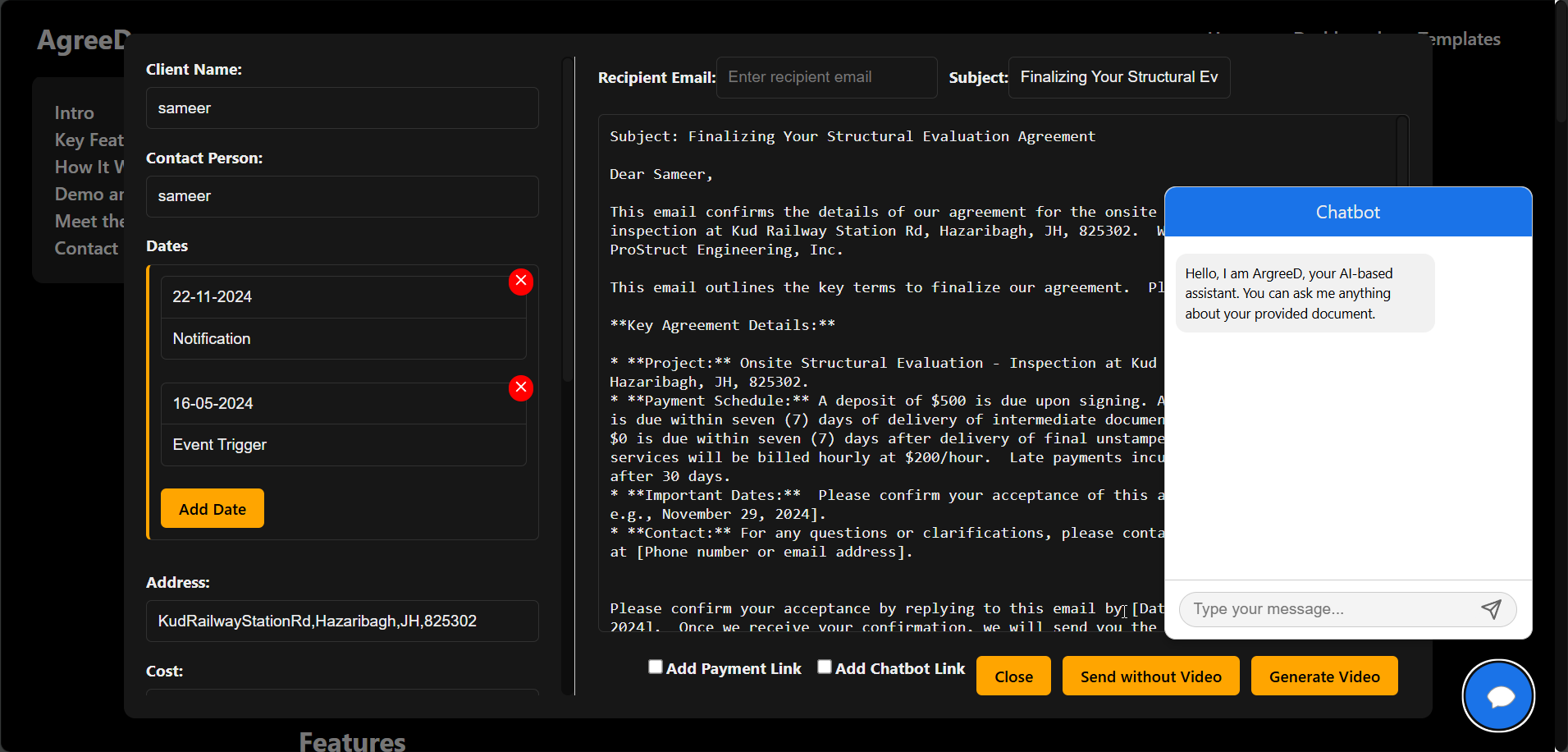Click the Address input field
Viewport: 1568px width, 752px height.
[342, 621]
